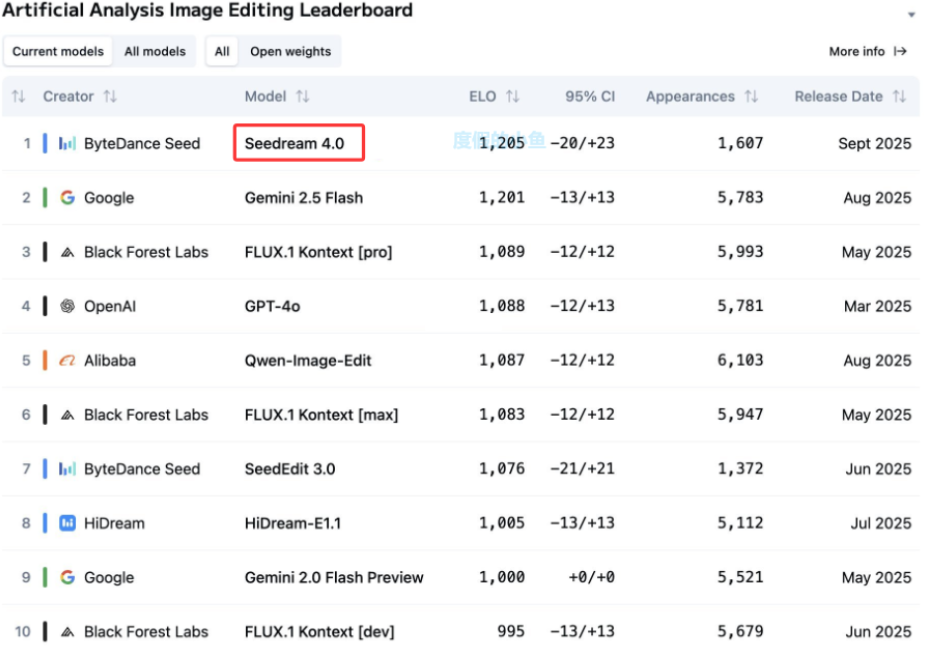Select the Gemini 2.5 Flash model
The width and height of the screenshot is (932, 651).
click(304, 197)
